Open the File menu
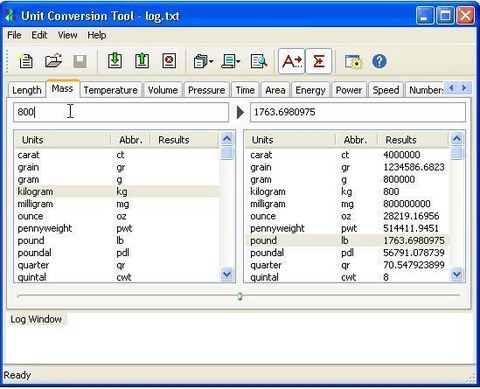480x389 pixels. [14, 35]
